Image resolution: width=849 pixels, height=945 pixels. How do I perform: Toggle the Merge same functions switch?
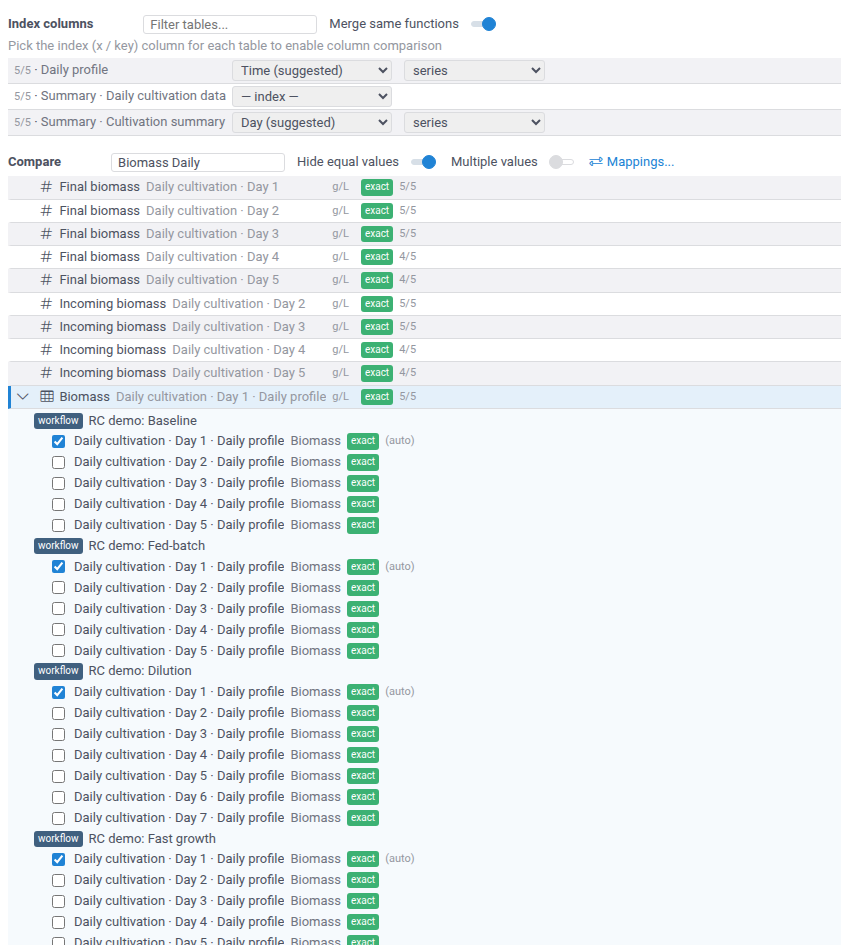484,24
